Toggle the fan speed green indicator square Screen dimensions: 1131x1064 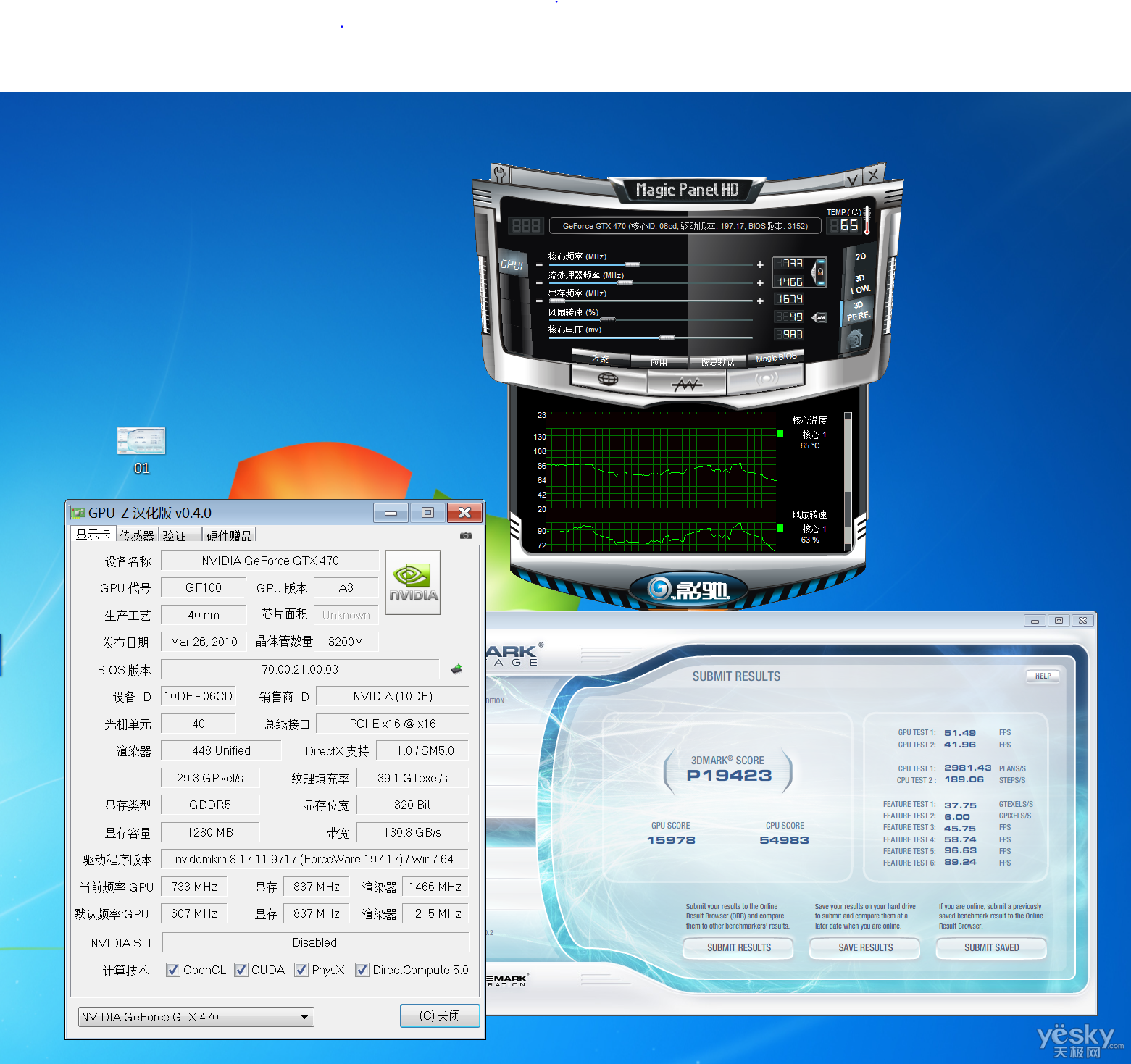[780, 528]
